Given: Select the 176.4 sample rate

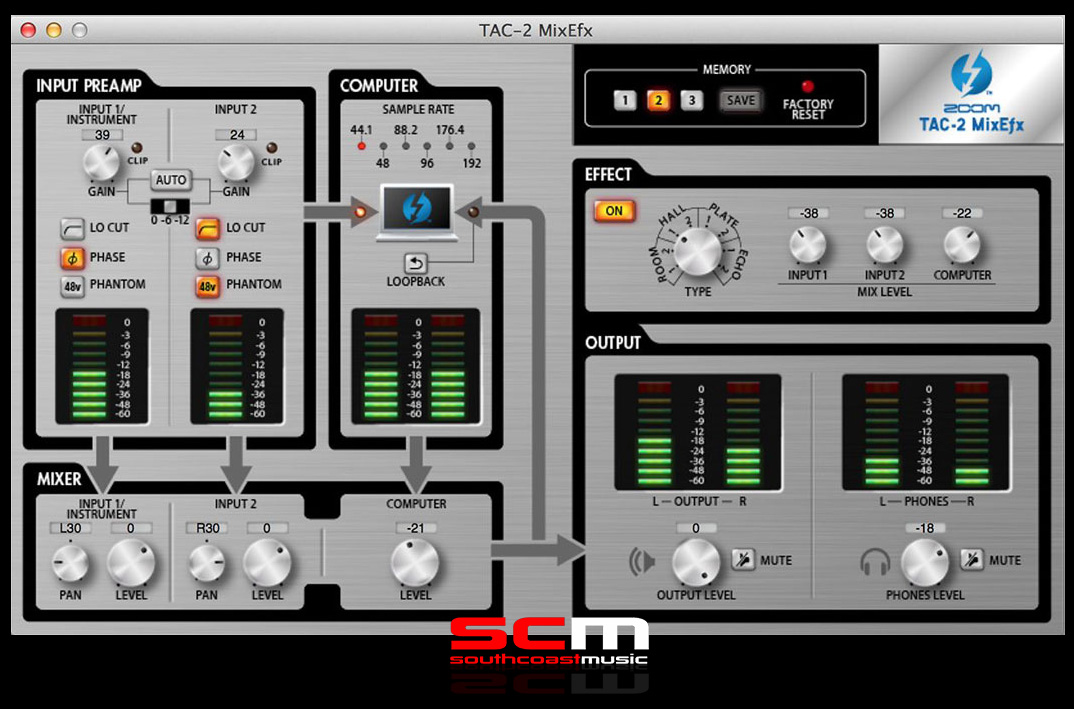Looking at the screenshot, I should click(449, 146).
